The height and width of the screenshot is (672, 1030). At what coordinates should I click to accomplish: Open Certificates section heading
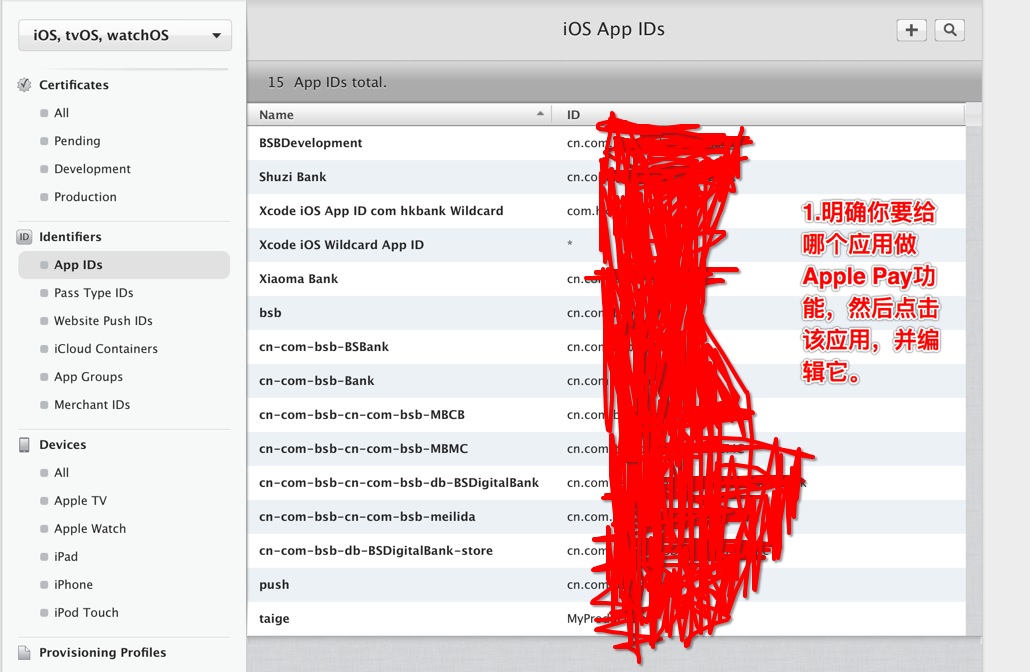(74, 85)
